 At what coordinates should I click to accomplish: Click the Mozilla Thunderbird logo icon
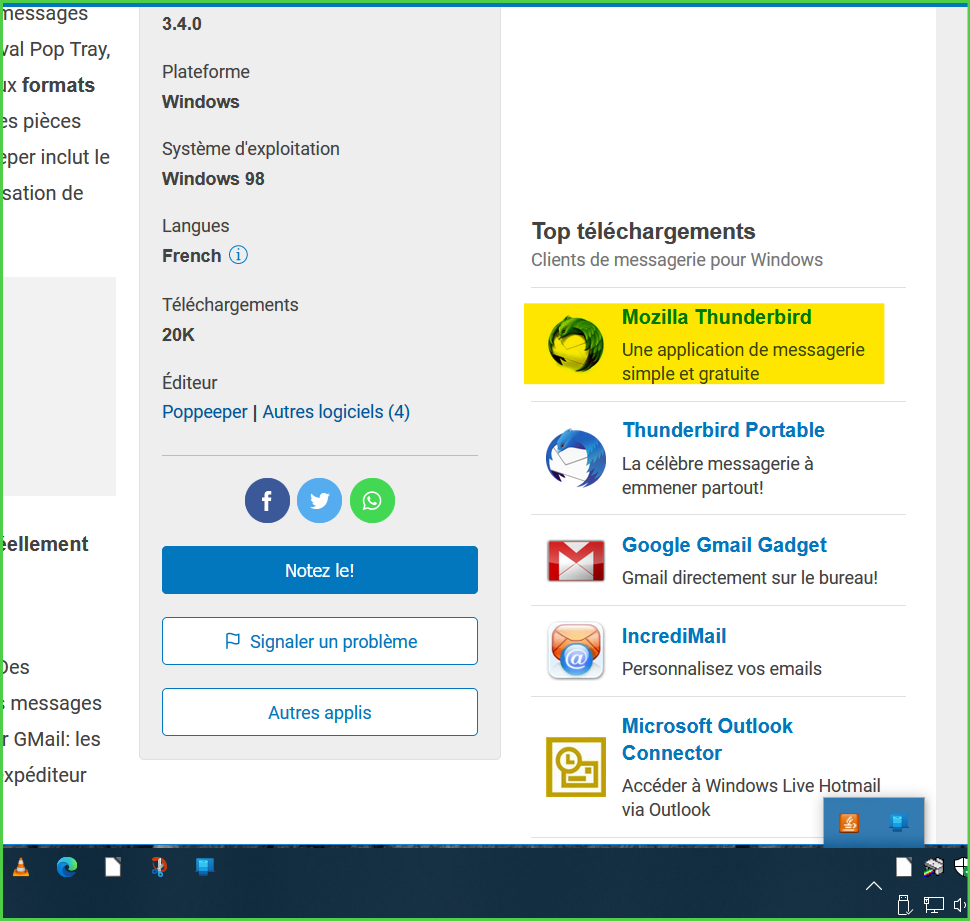click(575, 344)
